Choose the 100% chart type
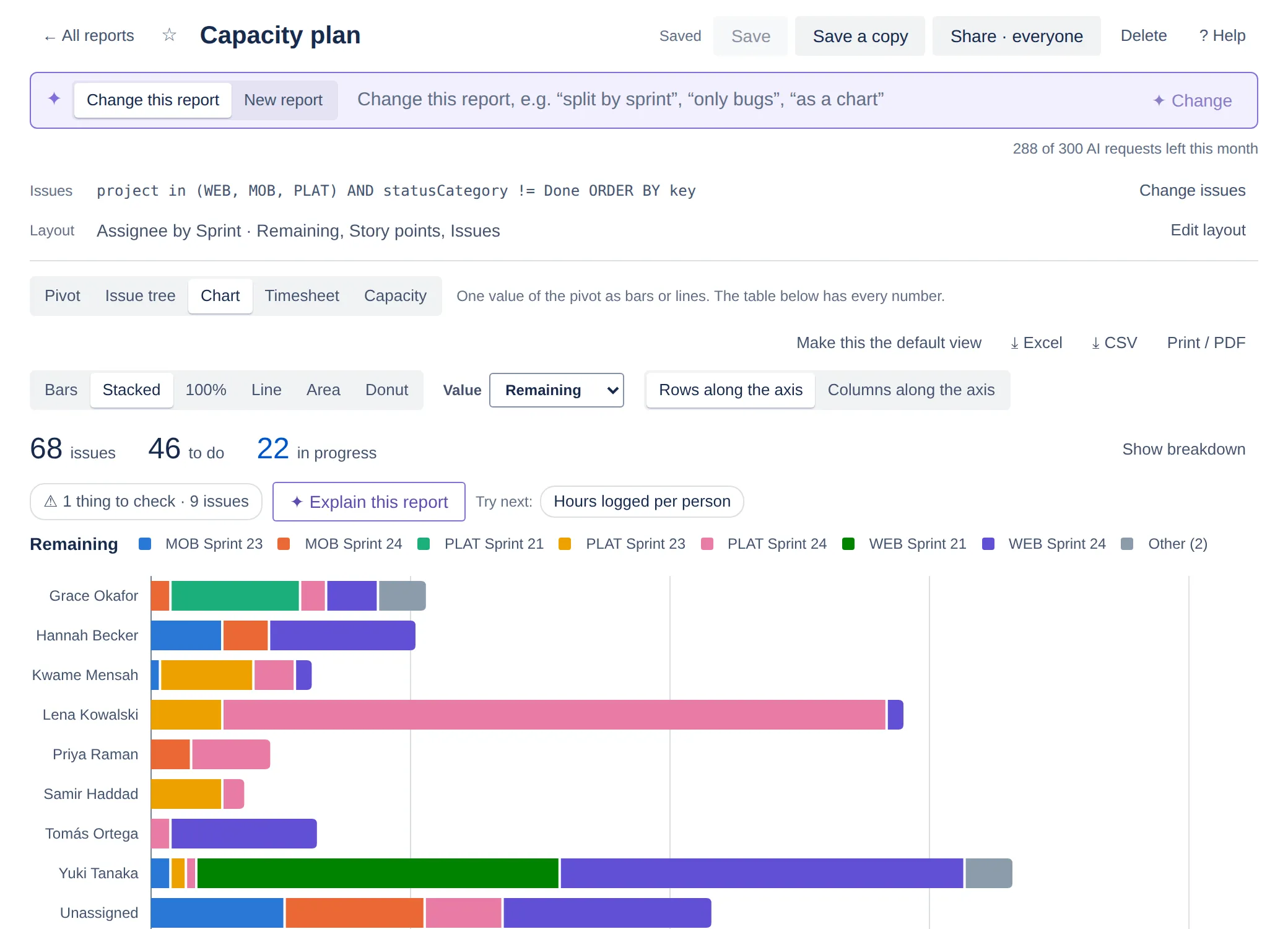Image resolution: width=1288 pixels, height=929 pixels. click(x=206, y=390)
